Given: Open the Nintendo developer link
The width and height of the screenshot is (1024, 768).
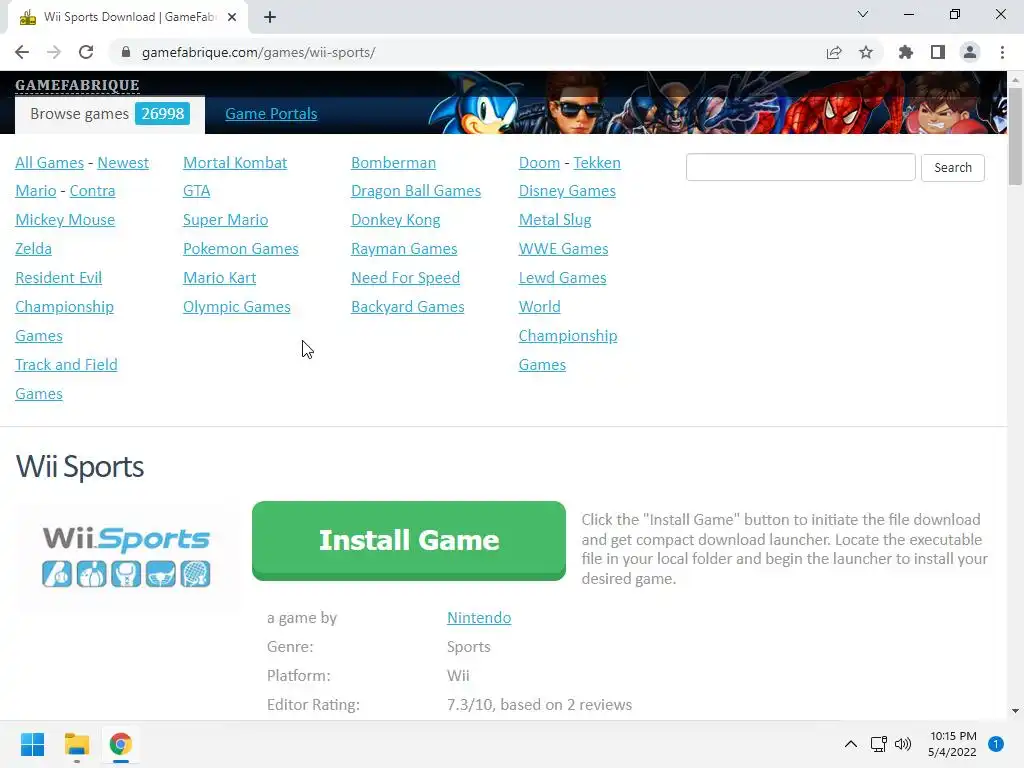Looking at the screenshot, I should point(479,618).
